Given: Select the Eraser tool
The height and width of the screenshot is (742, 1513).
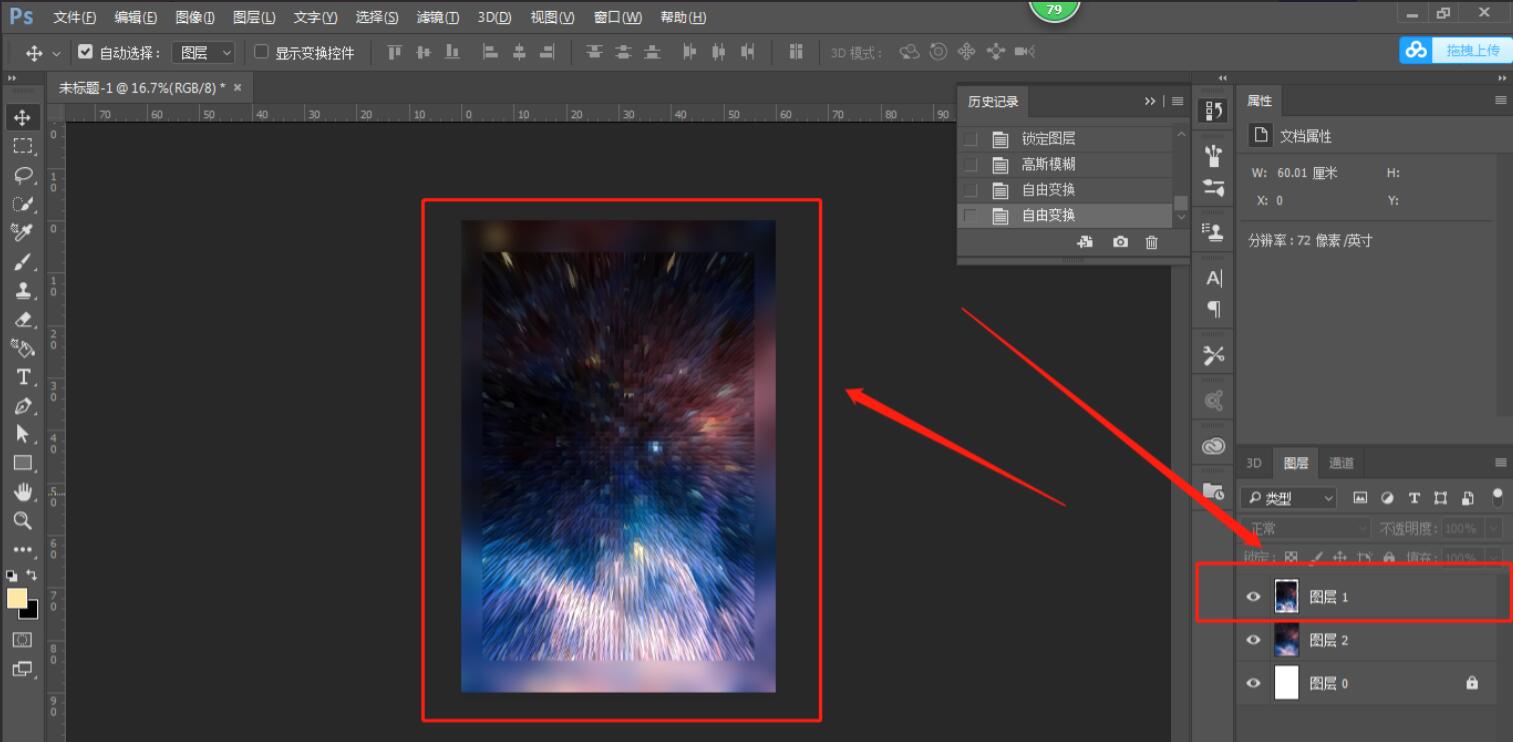Looking at the screenshot, I should click(23, 320).
